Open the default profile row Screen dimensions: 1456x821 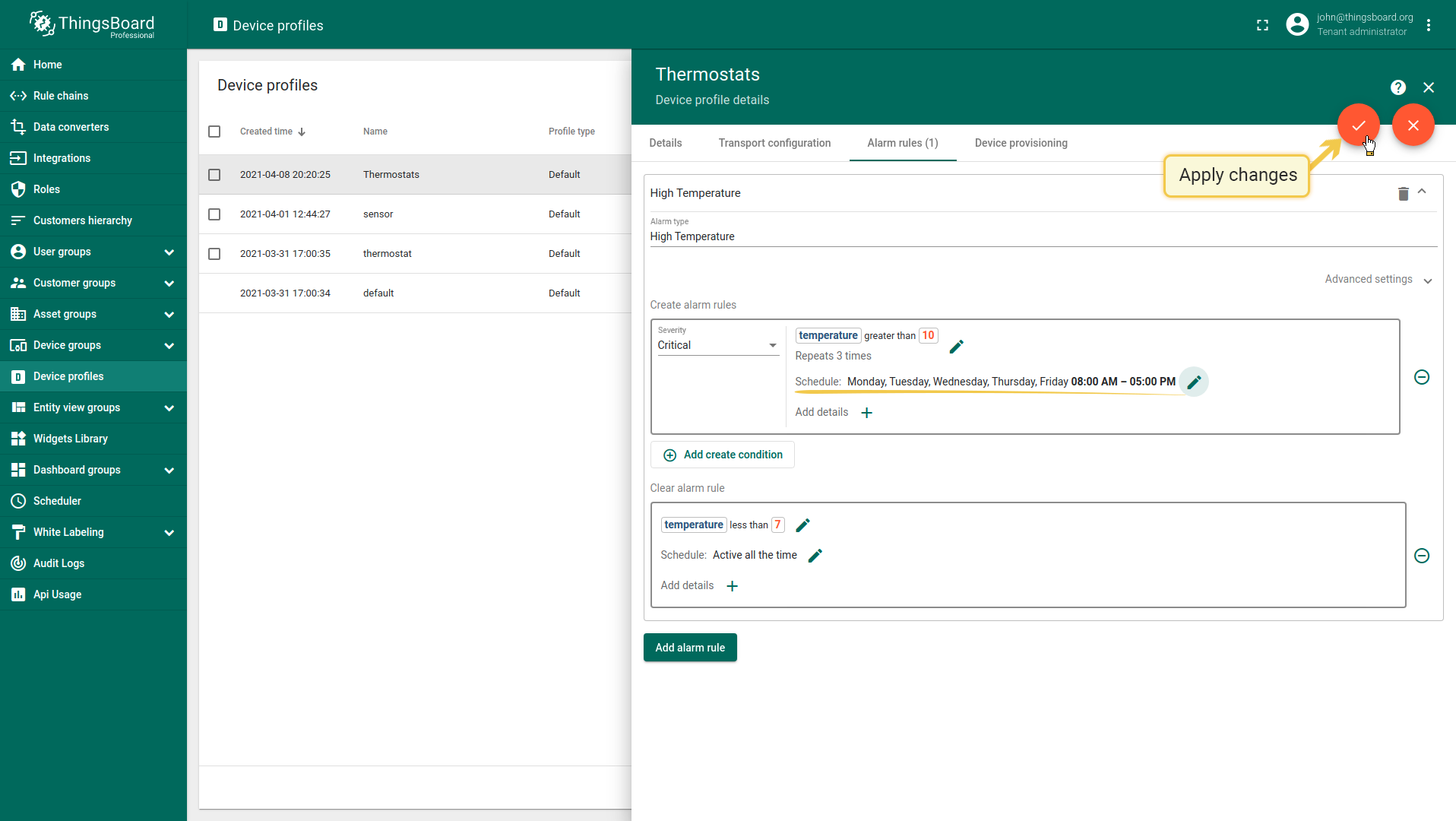coord(415,293)
